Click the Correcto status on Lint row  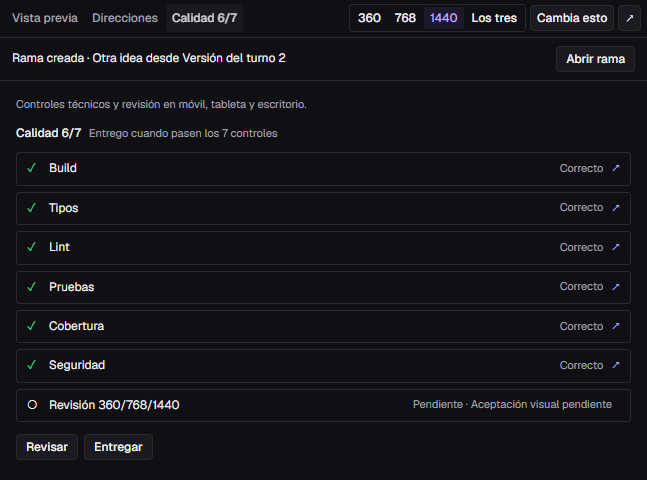[581, 247]
